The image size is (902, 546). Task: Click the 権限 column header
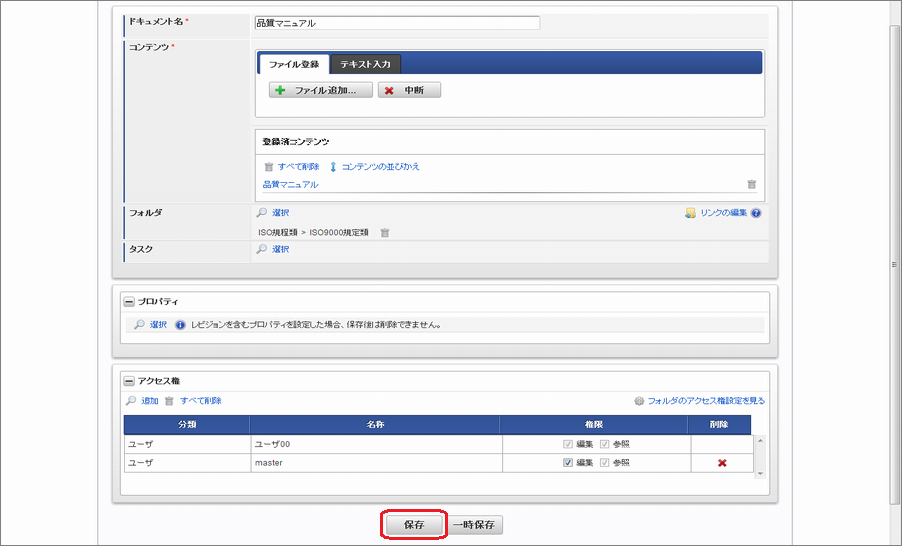point(594,425)
